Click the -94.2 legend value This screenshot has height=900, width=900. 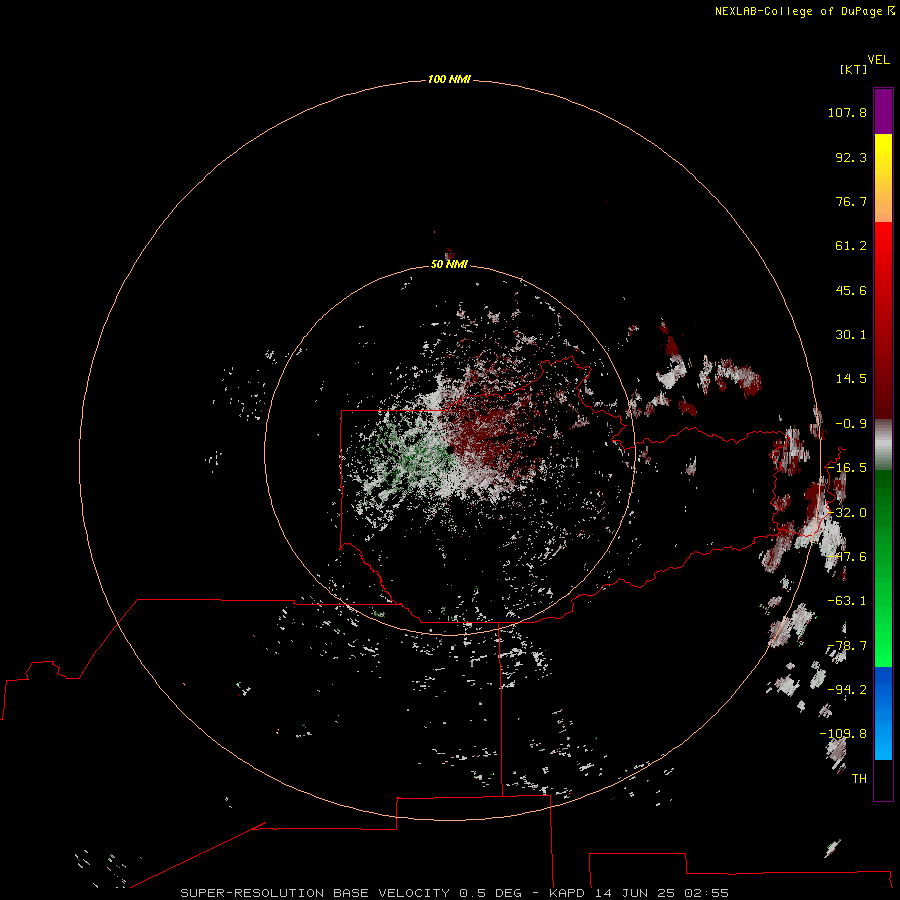(847, 689)
